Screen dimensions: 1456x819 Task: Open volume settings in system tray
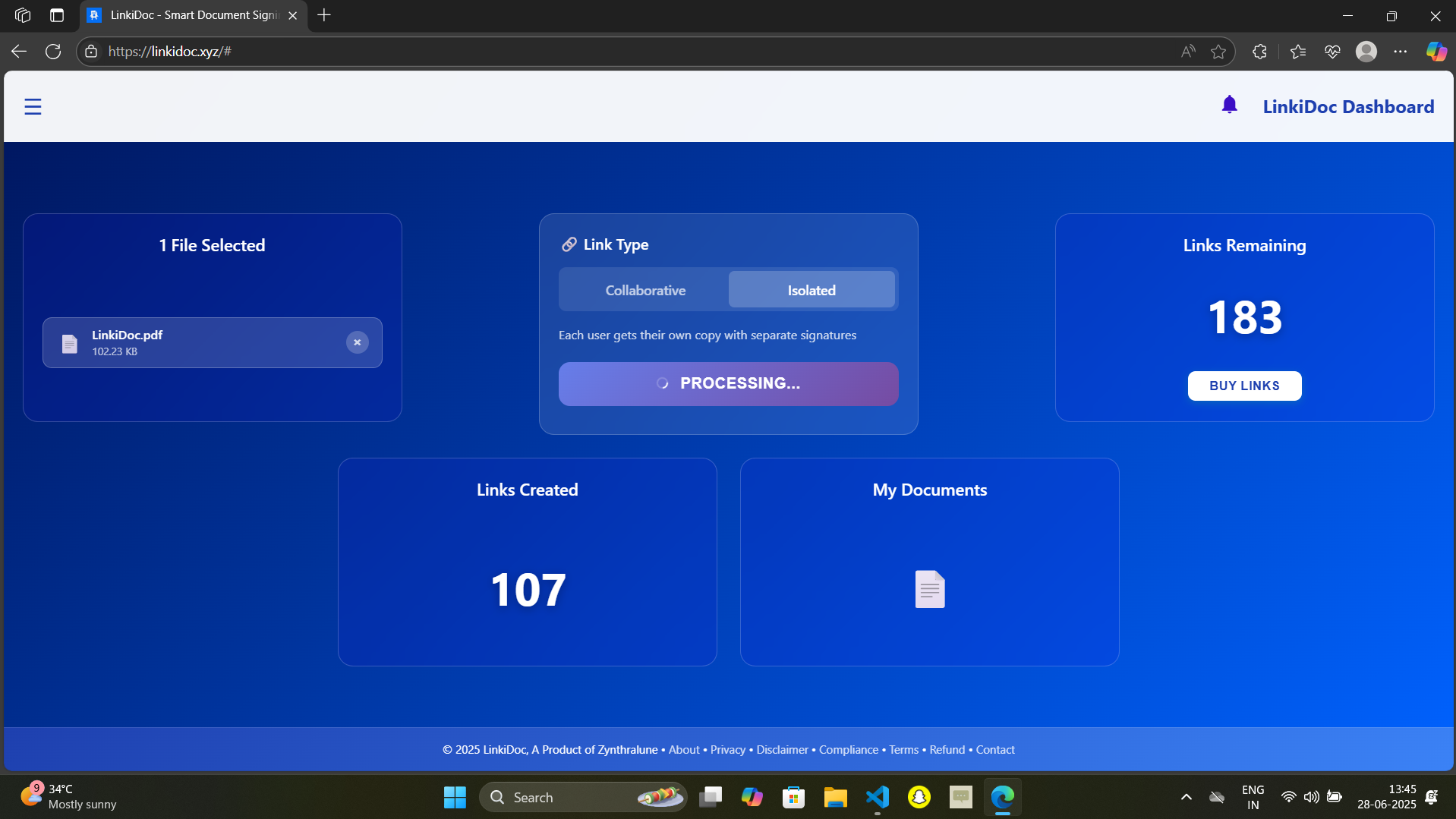1311,797
